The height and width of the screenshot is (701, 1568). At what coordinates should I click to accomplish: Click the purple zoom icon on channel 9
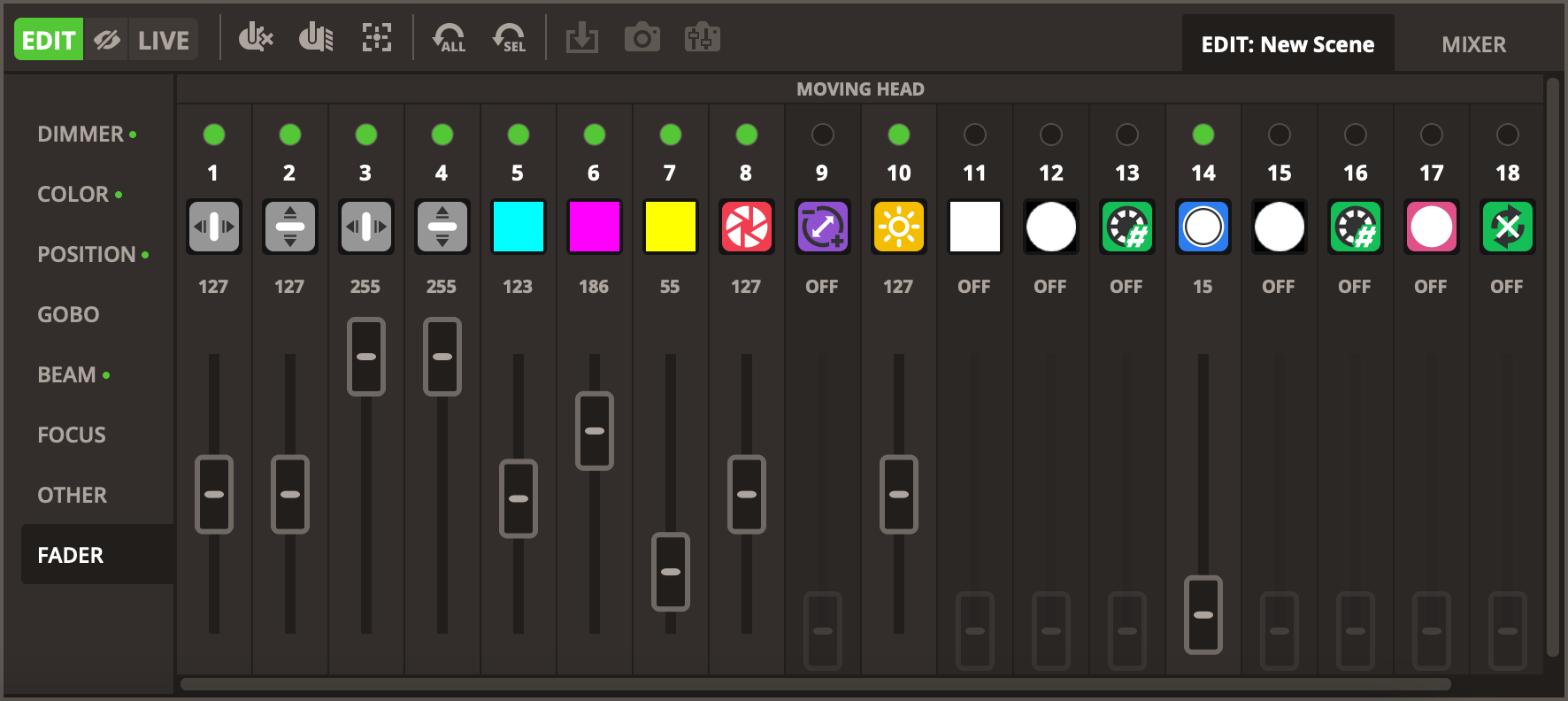coord(822,227)
